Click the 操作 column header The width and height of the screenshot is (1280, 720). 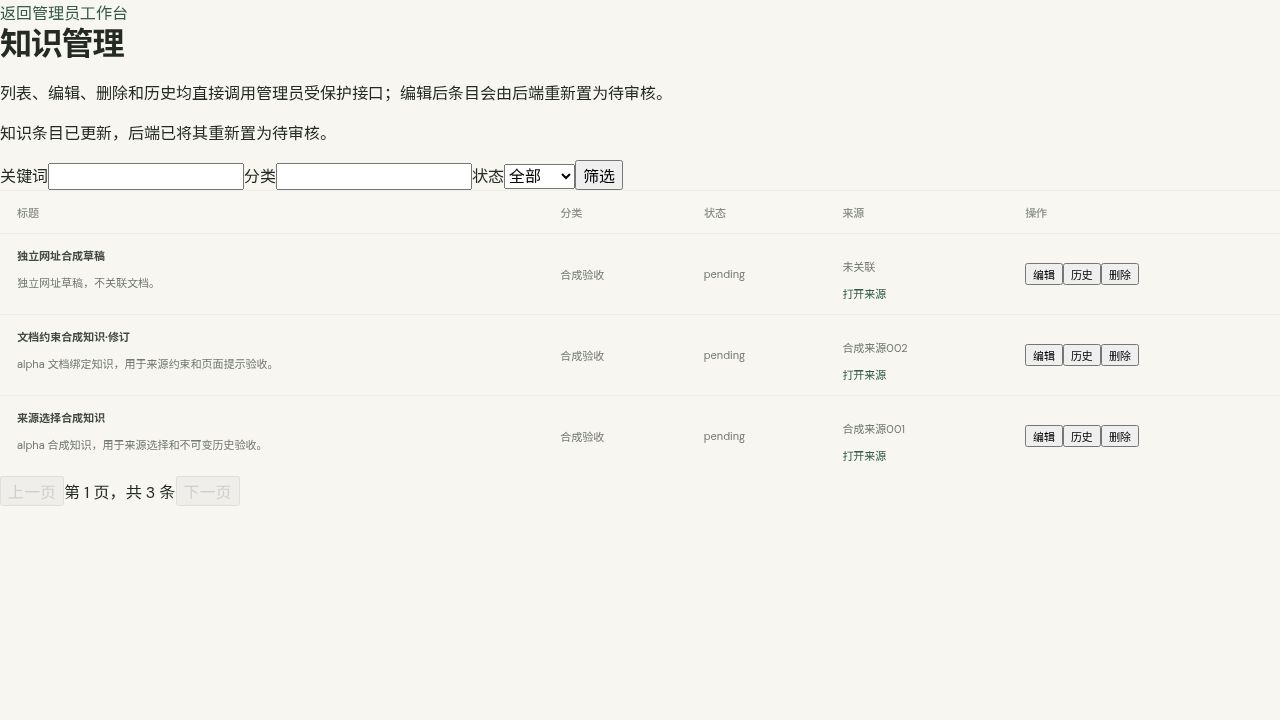[1036, 213]
